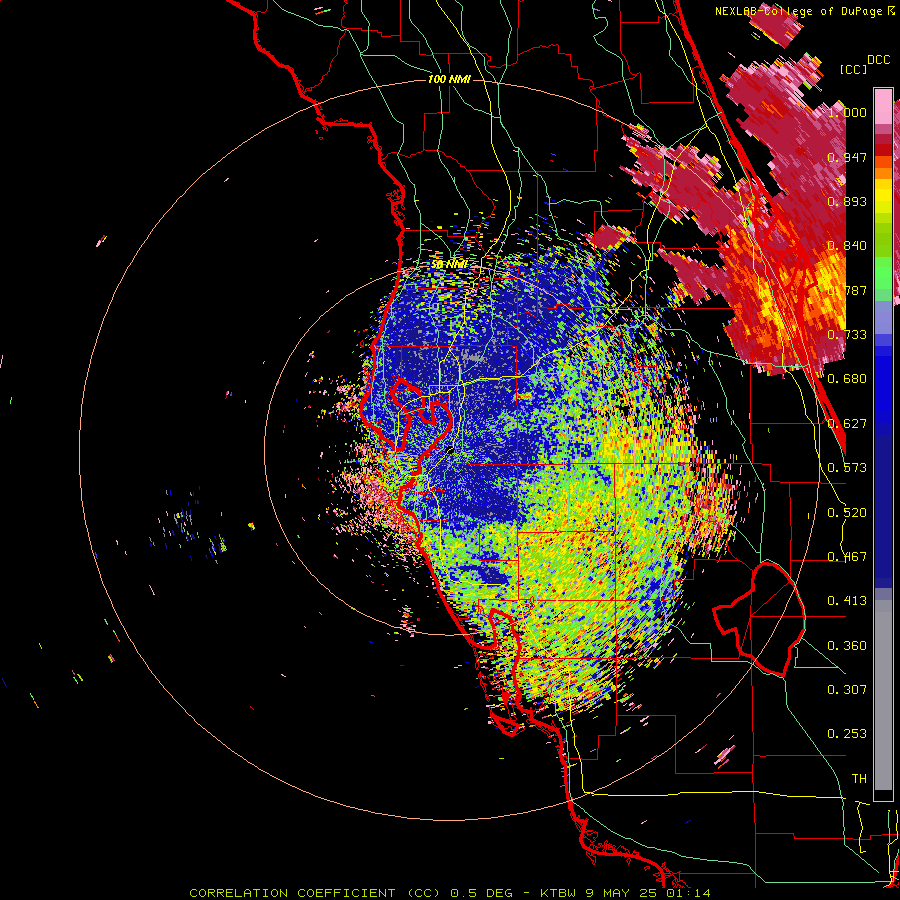The width and height of the screenshot is (900, 900).
Task: Click the 0.947 scale value
Action: pos(847,157)
